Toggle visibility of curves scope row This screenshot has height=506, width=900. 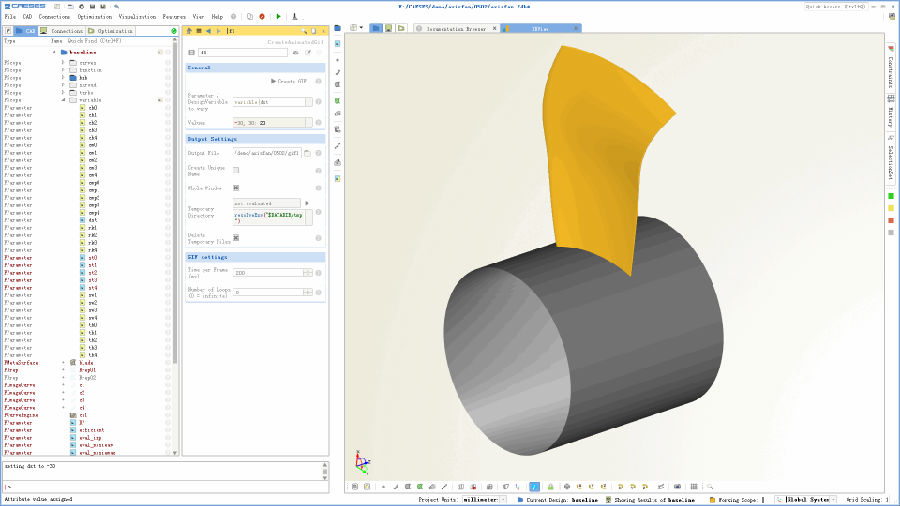pyautogui.click(x=168, y=63)
